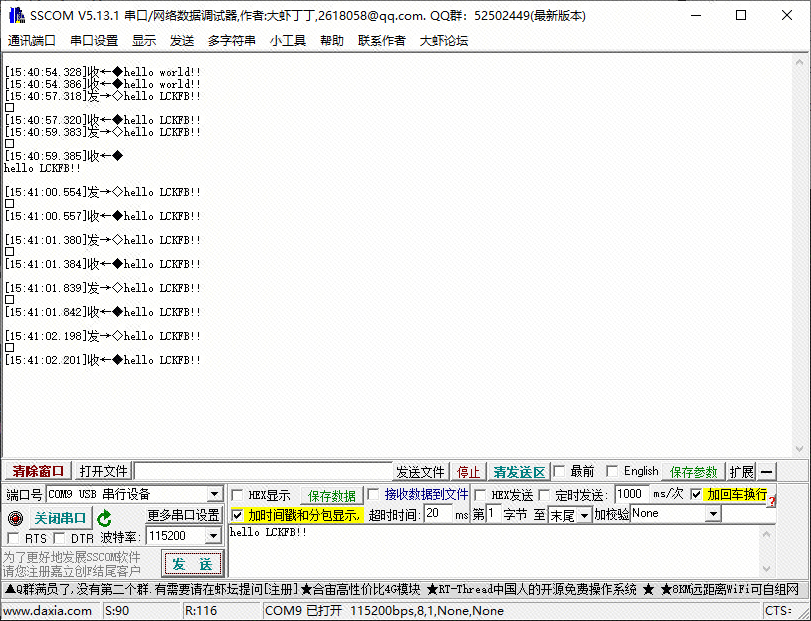Image resolution: width=811 pixels, height=621 pixels.
Task: Open the 小工具 menu
Action: 287,40
